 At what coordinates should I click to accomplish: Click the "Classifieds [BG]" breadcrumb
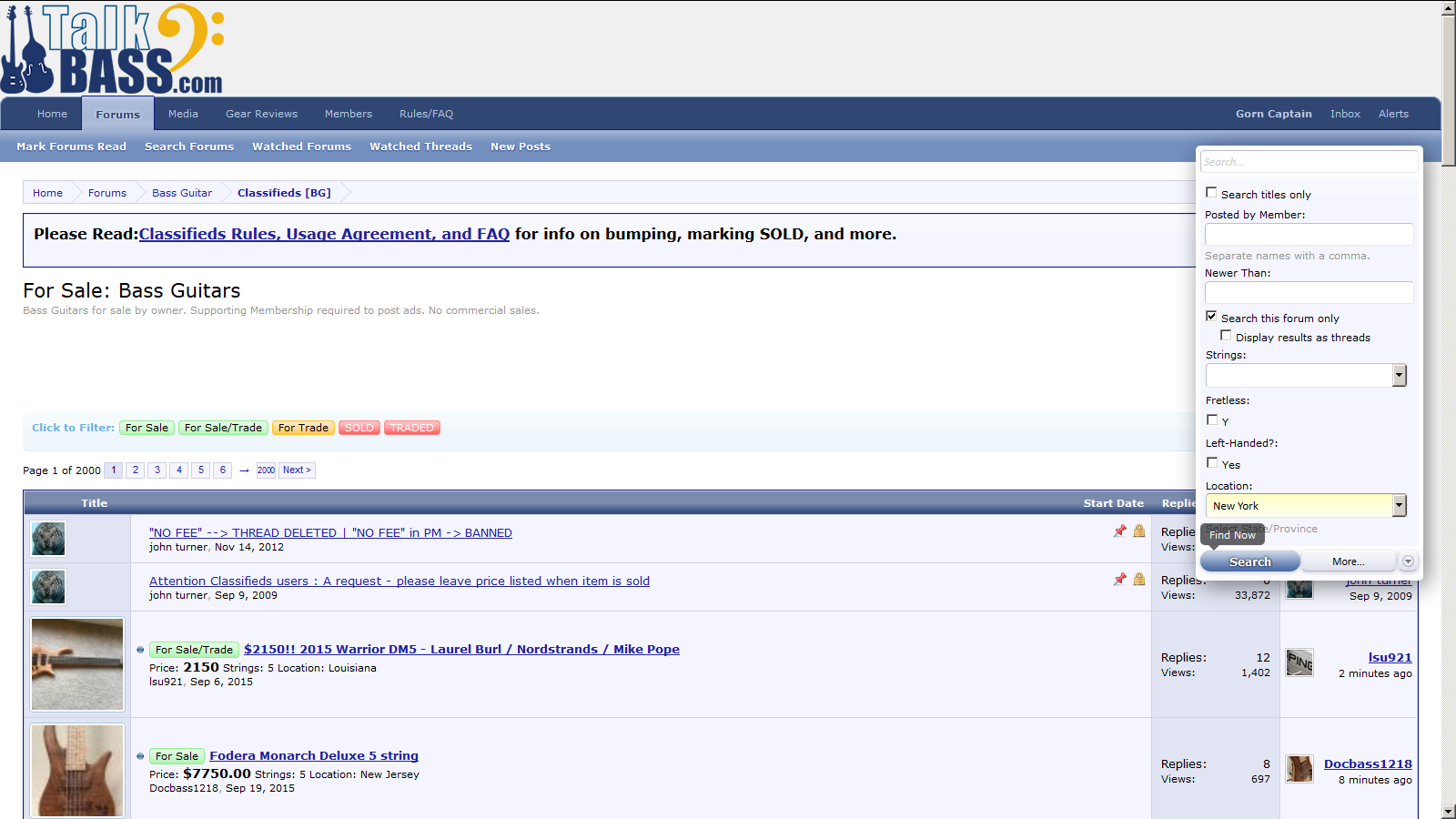284,193
